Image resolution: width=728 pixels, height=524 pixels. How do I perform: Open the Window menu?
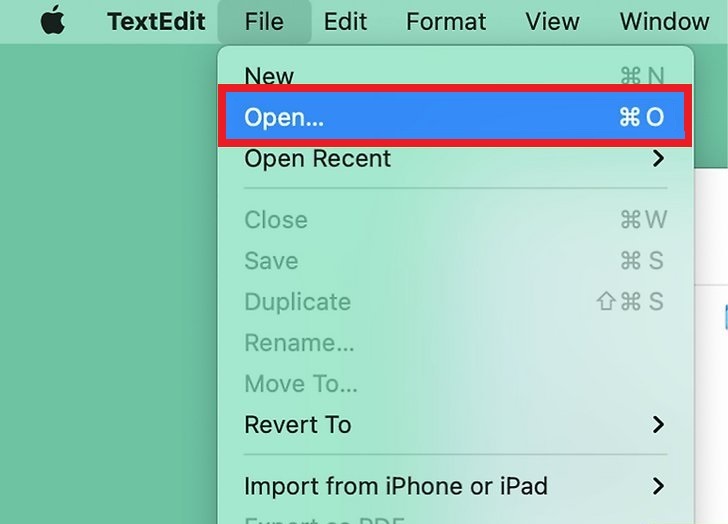[664, 21]
